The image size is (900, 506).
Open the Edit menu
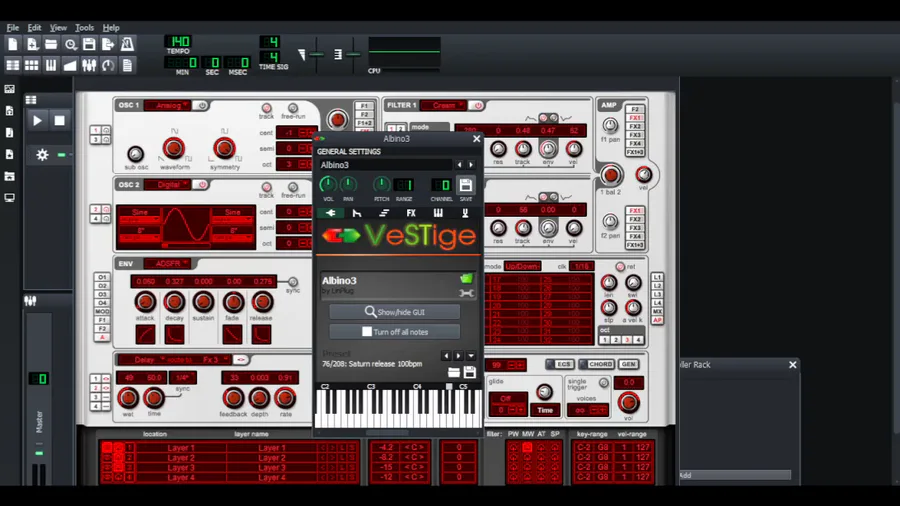tap(34, 28)
